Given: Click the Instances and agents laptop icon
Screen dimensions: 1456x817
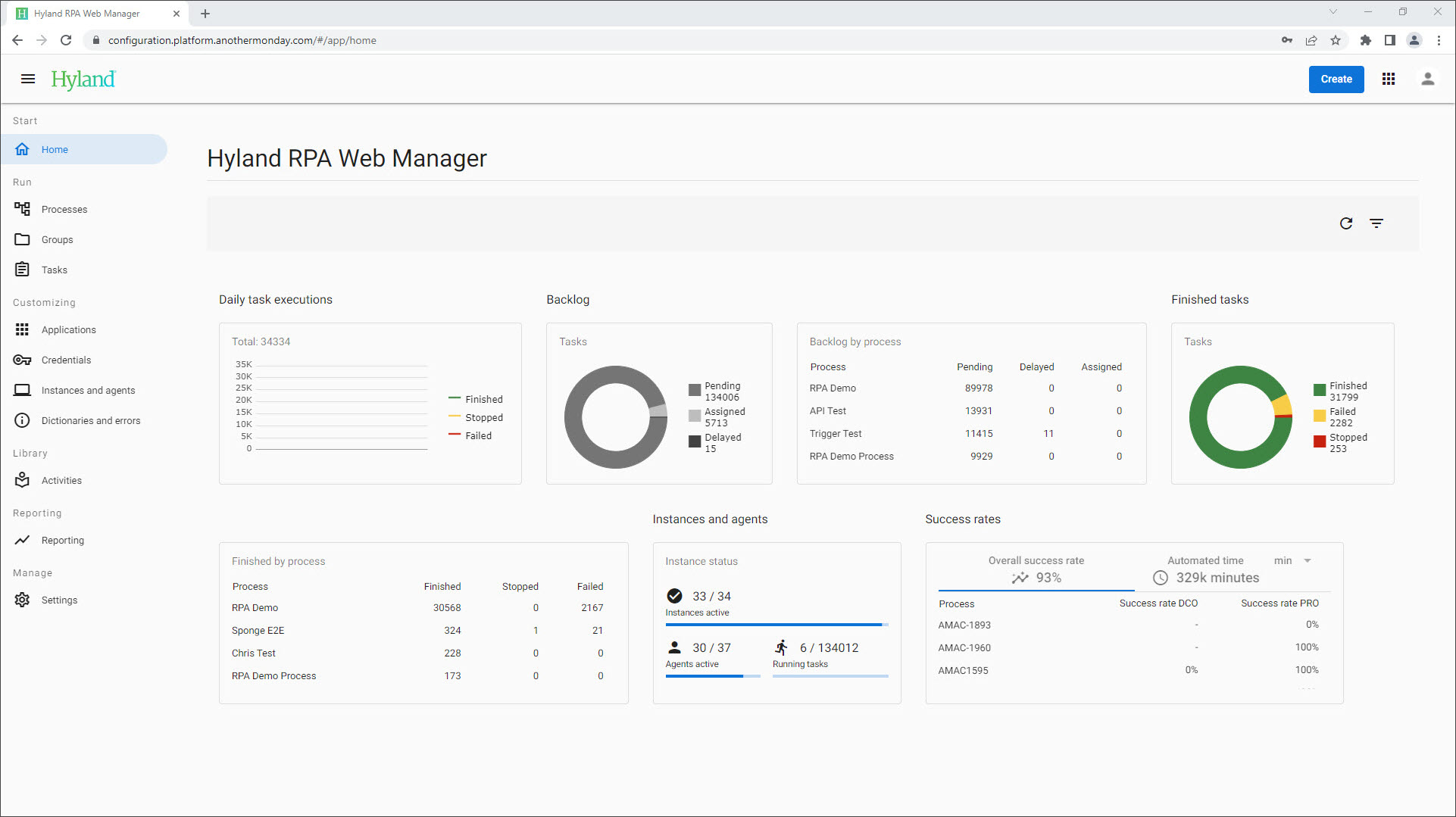Looking at the screenshot, I should point(23,390).
